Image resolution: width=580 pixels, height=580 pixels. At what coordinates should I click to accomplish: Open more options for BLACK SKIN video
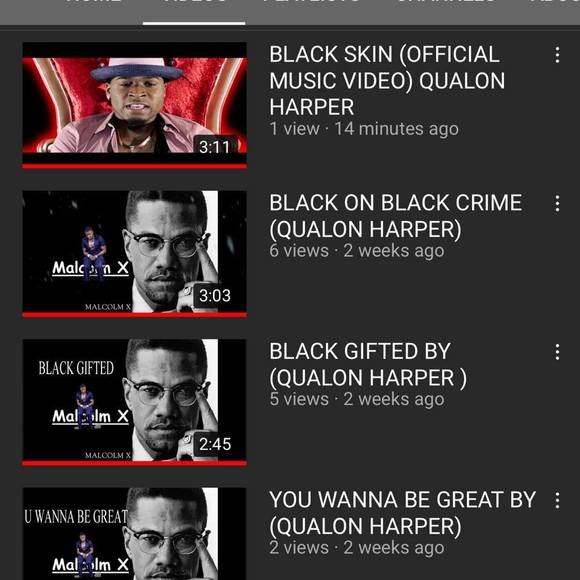[x=557, y=55]
